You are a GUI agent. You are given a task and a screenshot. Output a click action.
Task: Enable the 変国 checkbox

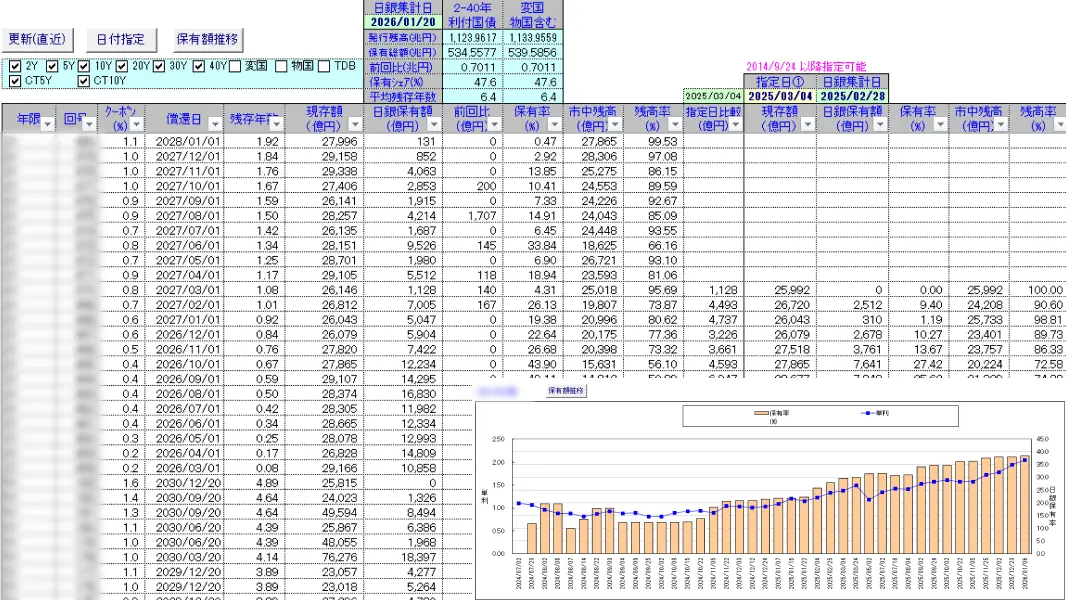click(x=235, y=66)
